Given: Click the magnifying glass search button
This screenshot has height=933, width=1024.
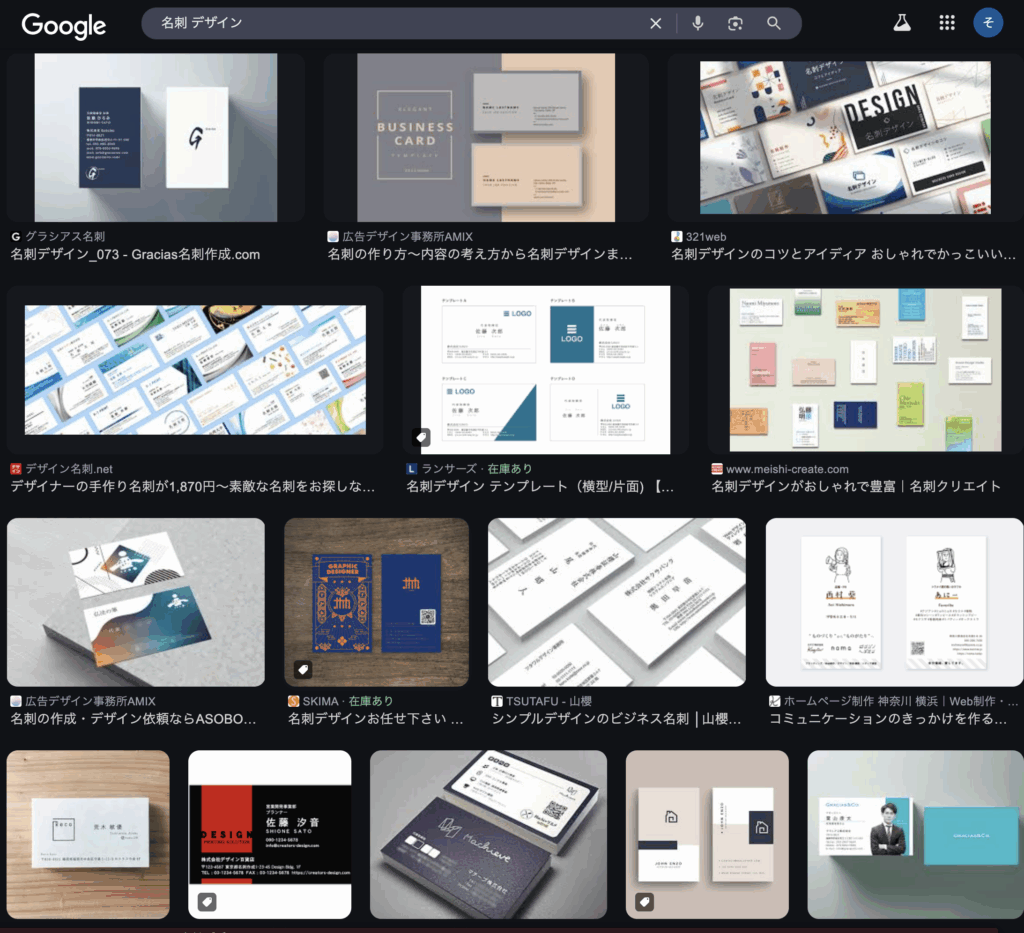Looking at the screenshot, I should [x=774, y=24].
